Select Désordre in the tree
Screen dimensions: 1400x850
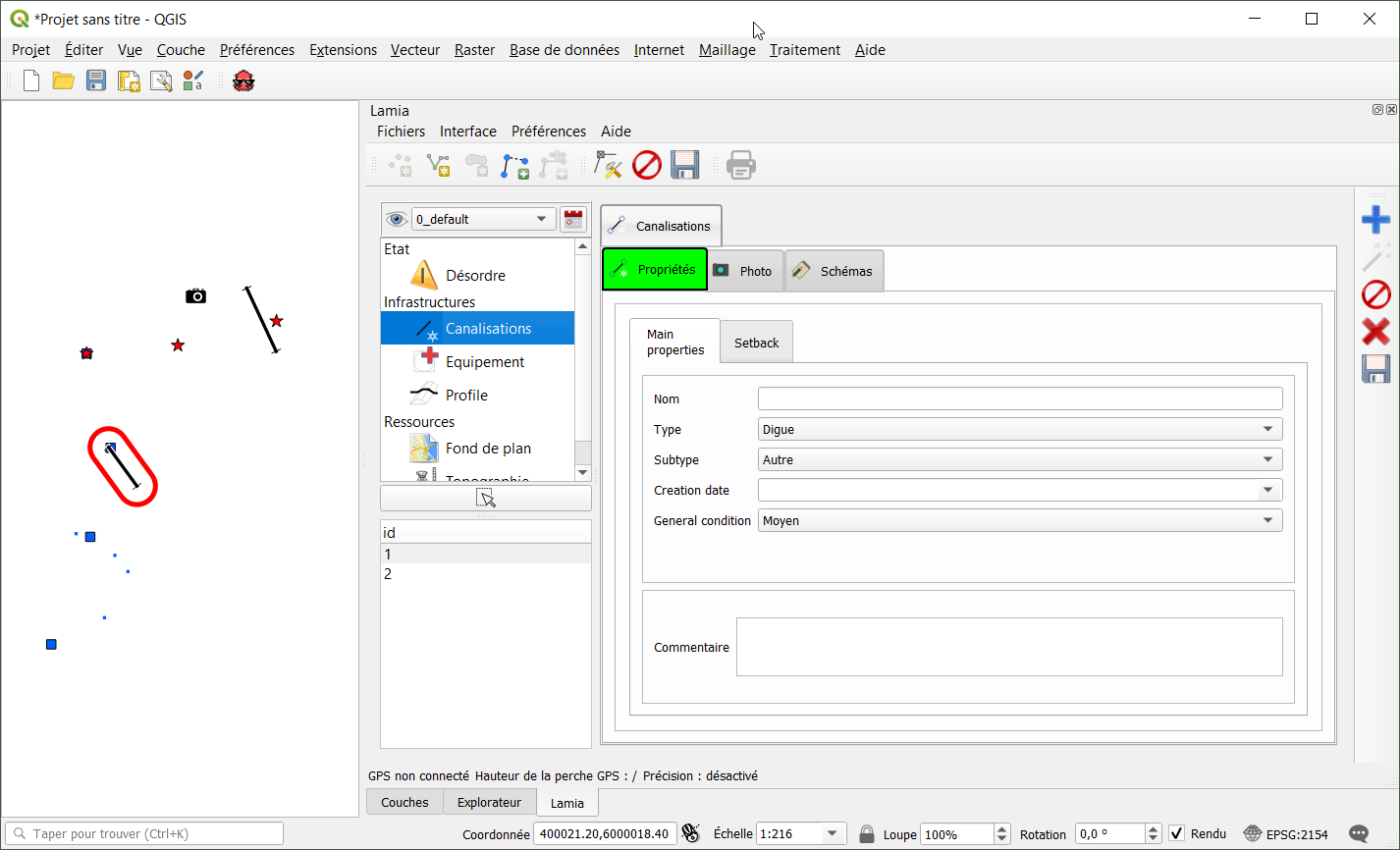pos(477,276)
